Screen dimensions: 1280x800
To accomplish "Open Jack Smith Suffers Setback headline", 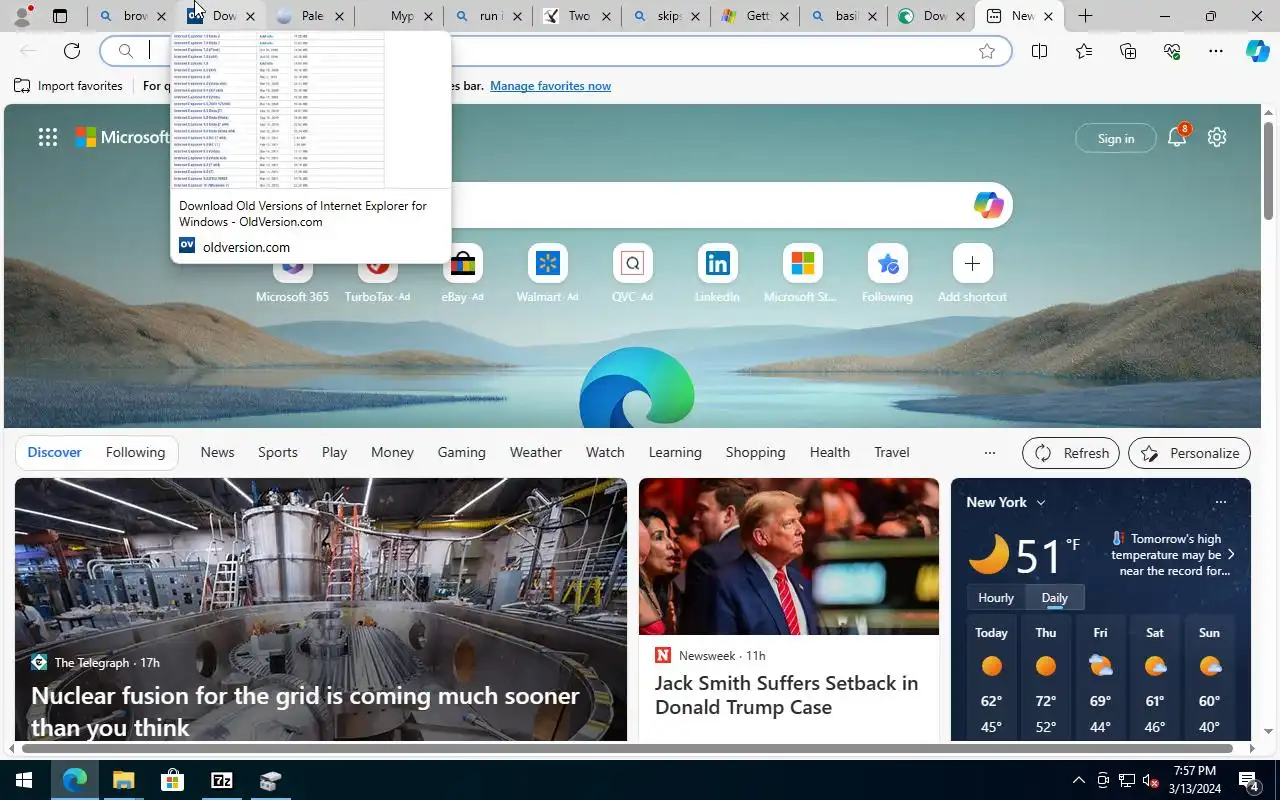I will [786, 695].
